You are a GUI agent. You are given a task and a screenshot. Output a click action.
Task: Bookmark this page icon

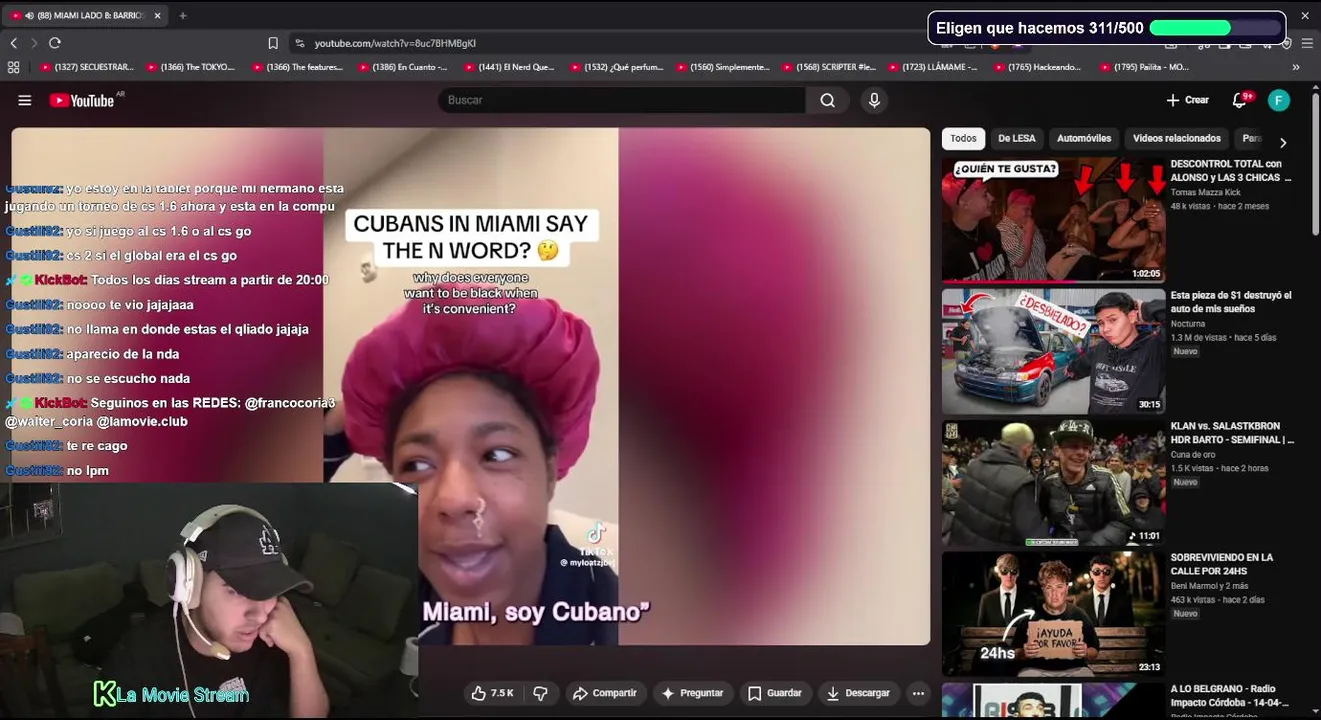coord(273,43)
